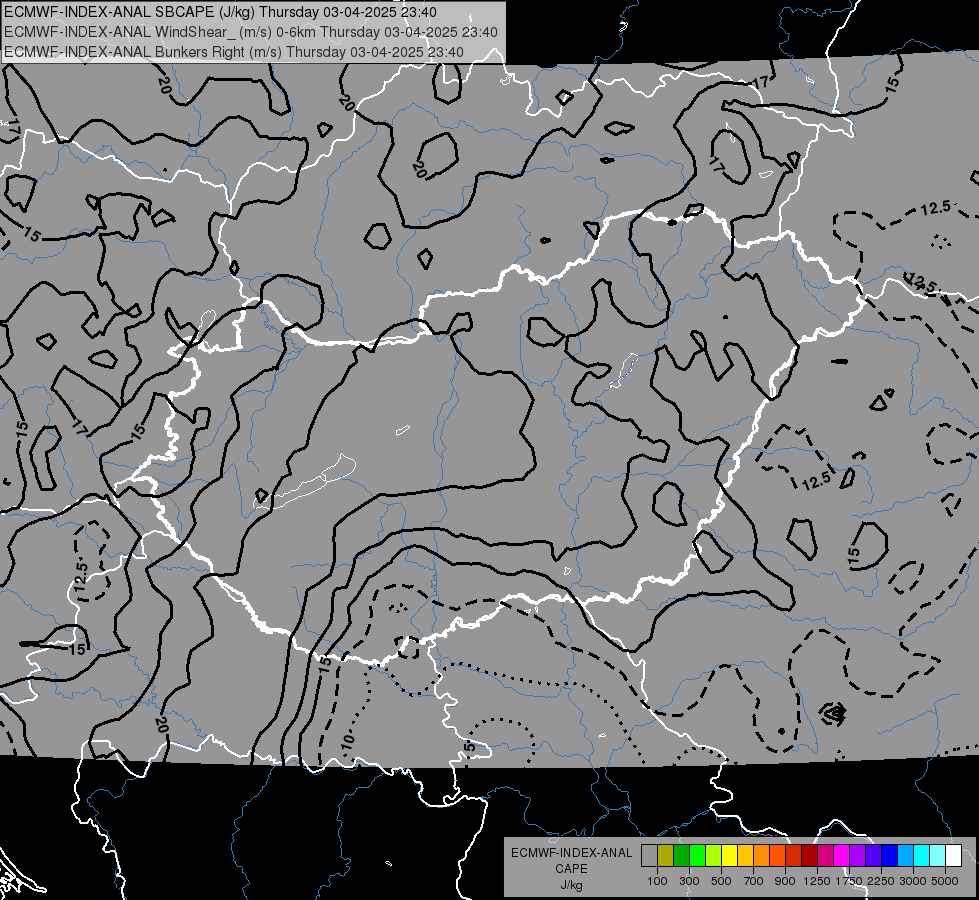Click the orange-red swatch left of 900
This screenshot has height=900, width=979.
point(777,856)
